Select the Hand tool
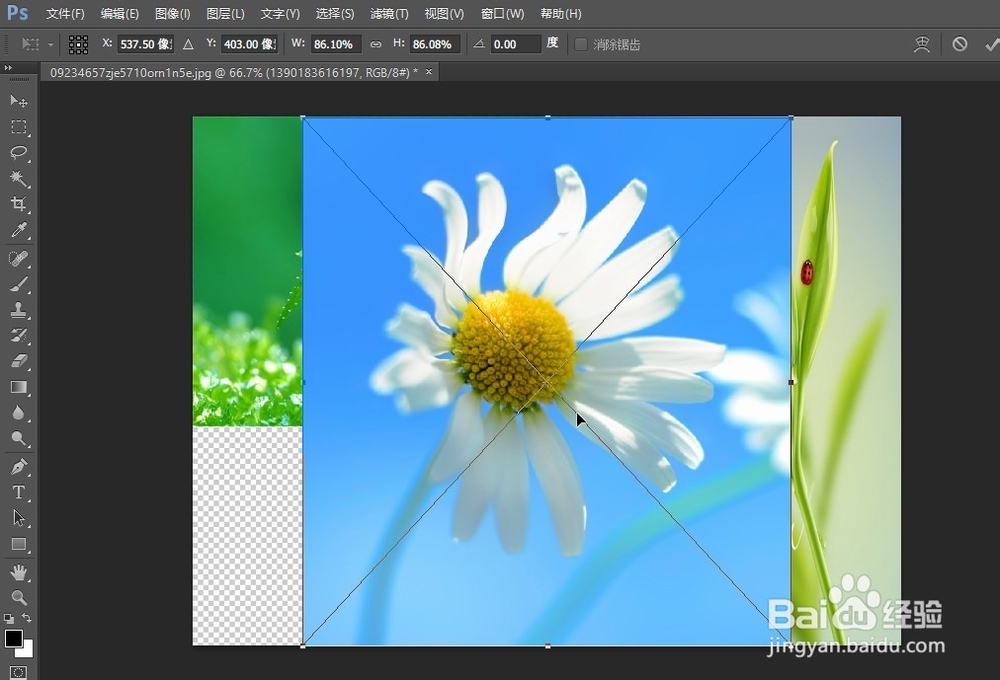Screen dimensions: 1000x680 point(18,572)
